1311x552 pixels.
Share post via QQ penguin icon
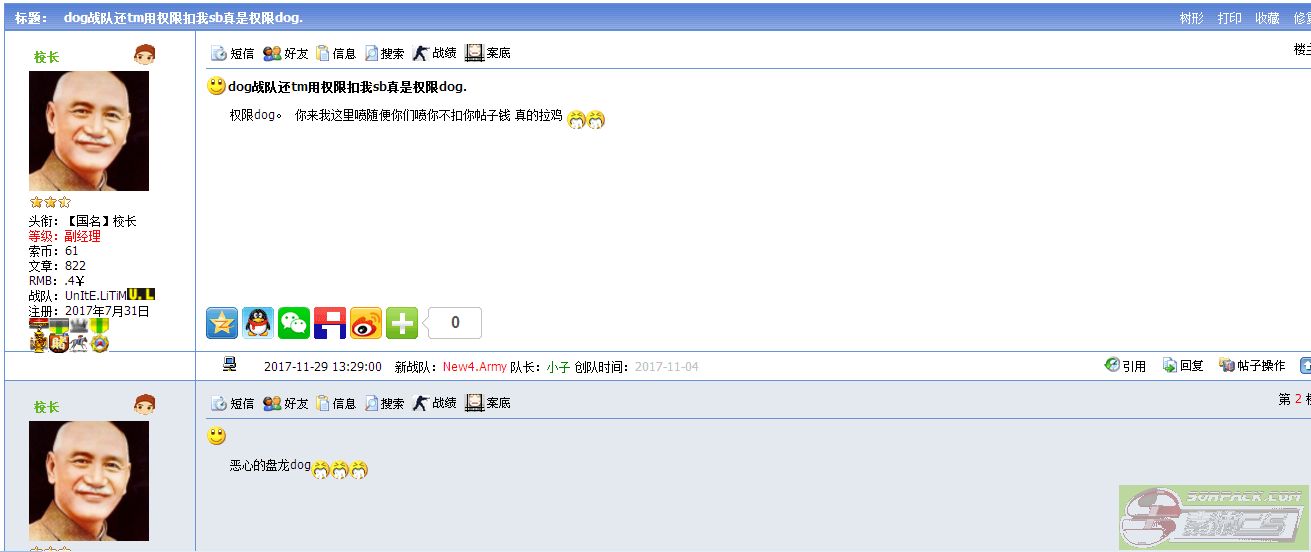[x=258, y=323]
